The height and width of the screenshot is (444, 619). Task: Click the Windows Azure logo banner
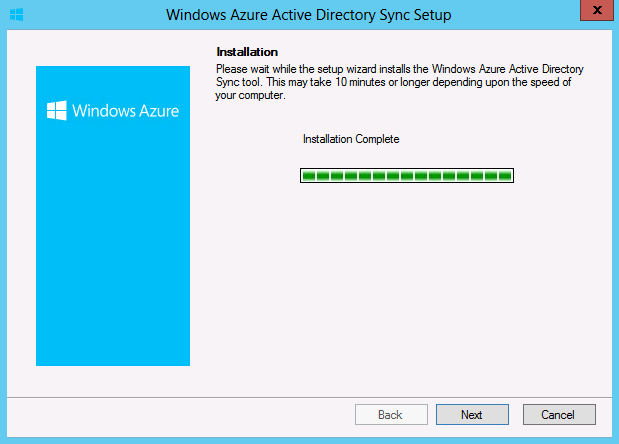coord(113,215)
